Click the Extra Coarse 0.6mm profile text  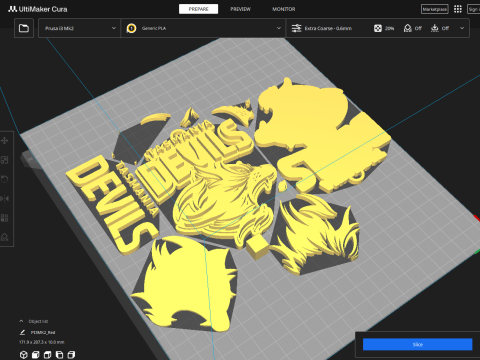pyautogui.click(x=328, y=28)
